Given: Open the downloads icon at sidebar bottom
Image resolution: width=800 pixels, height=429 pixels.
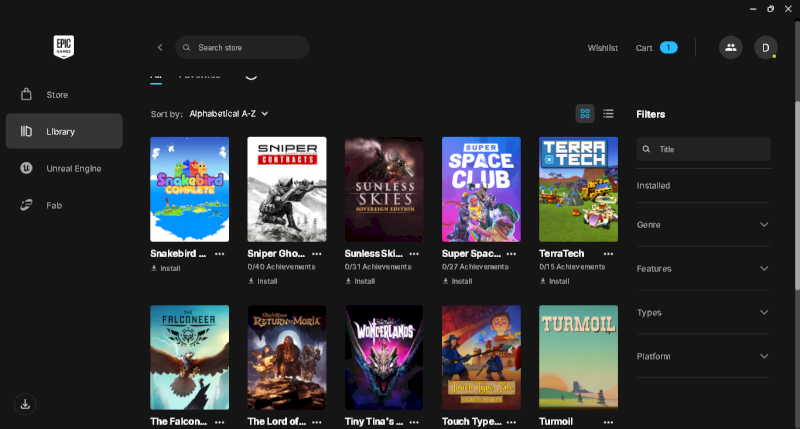Looking at the screenshot, I should (25, 405).
